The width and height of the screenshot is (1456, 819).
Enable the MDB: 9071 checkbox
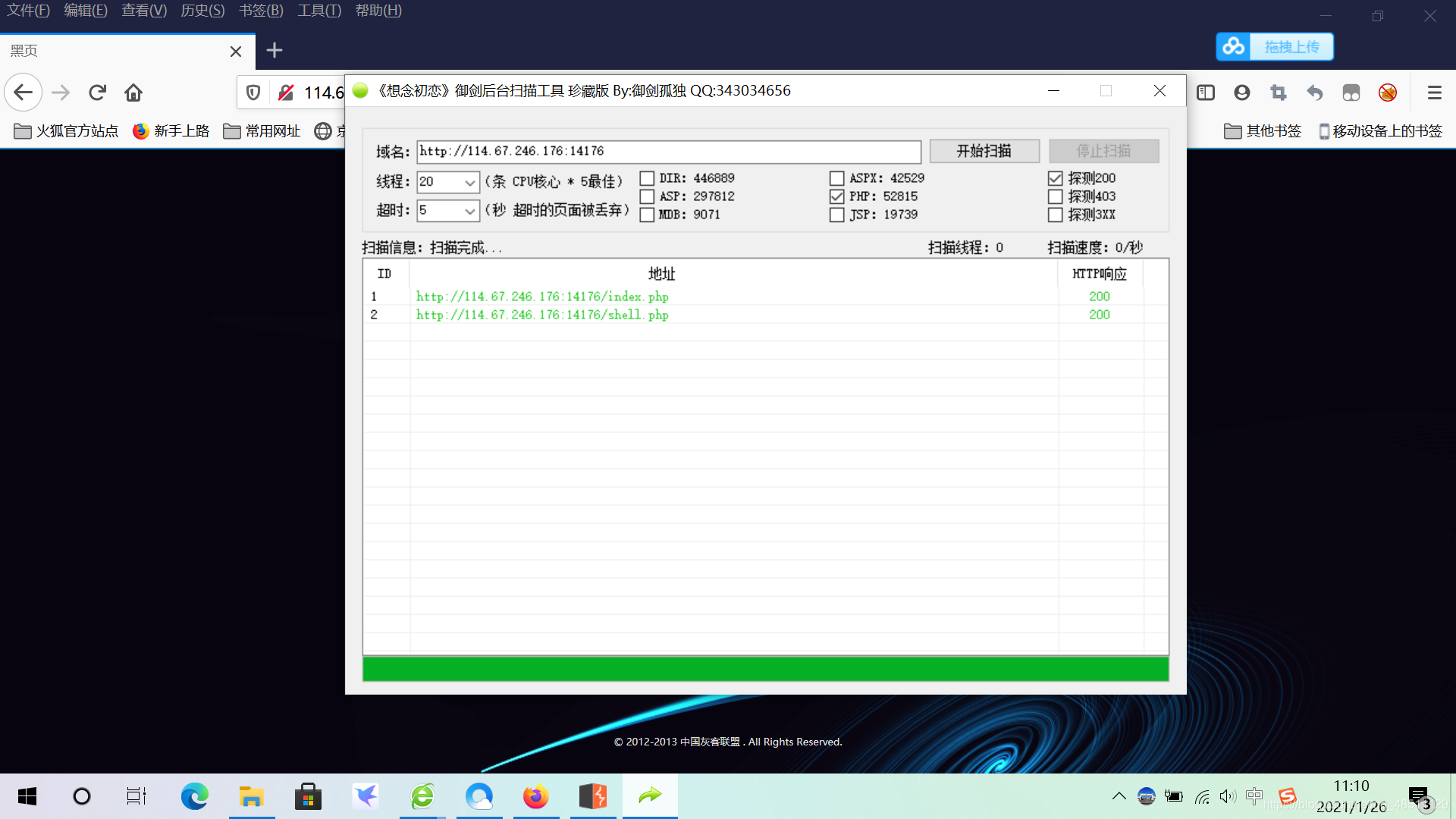[647, 215]
